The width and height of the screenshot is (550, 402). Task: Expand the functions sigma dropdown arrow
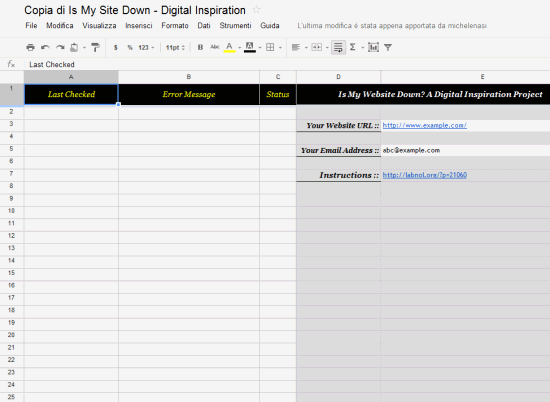coord(362,48)
